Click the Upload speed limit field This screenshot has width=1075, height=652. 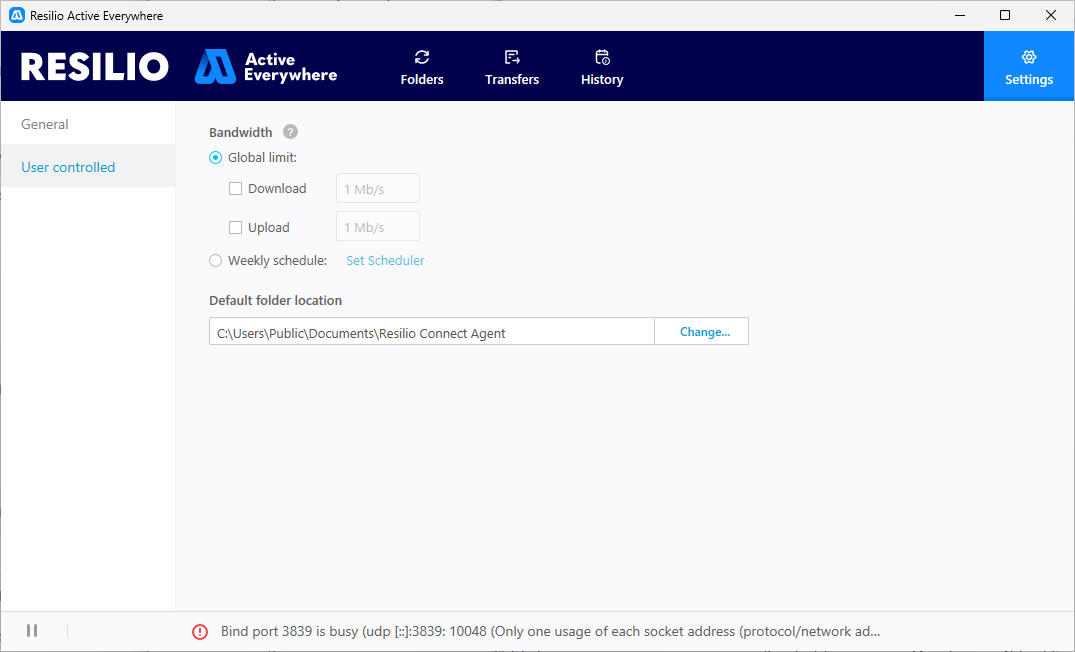click(x=377, y=228)
